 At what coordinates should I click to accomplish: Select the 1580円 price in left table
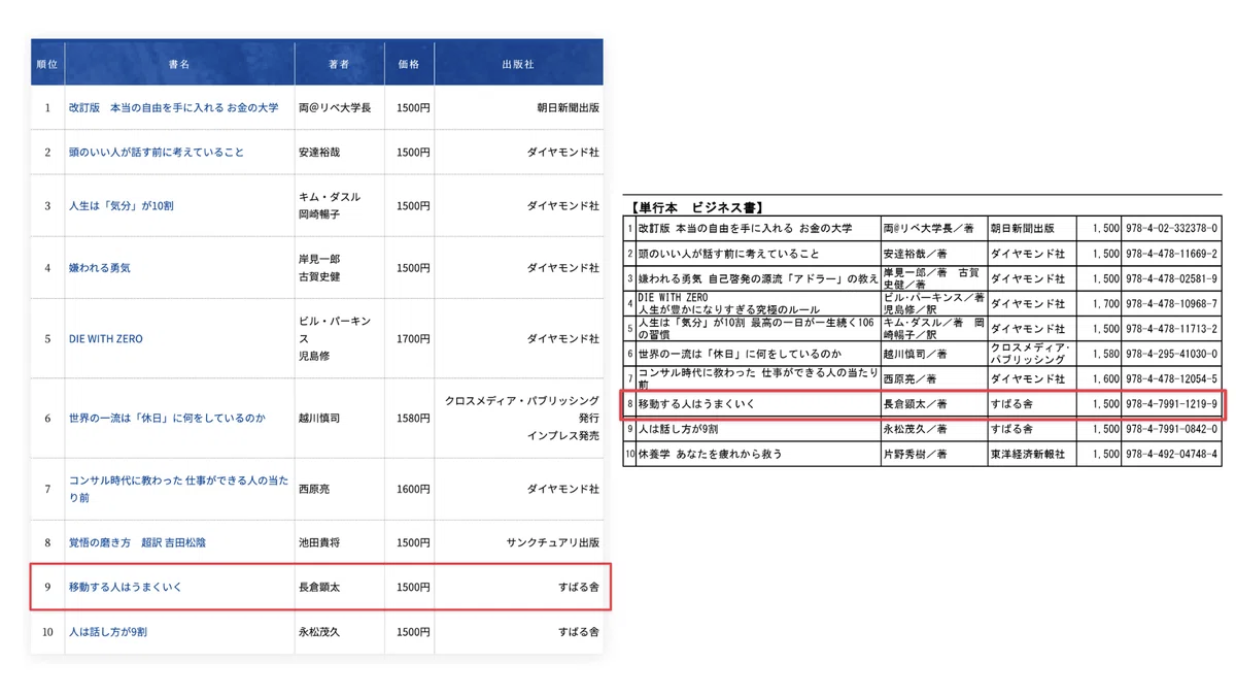click(x=413, y=418)
